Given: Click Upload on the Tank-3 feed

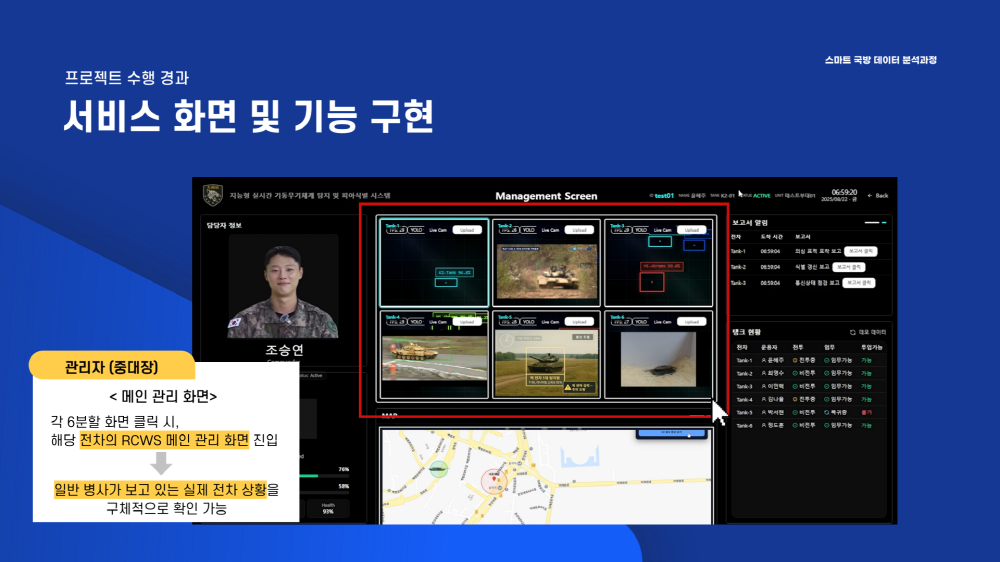Looking at the screenshot, I should tap(691, 230).
